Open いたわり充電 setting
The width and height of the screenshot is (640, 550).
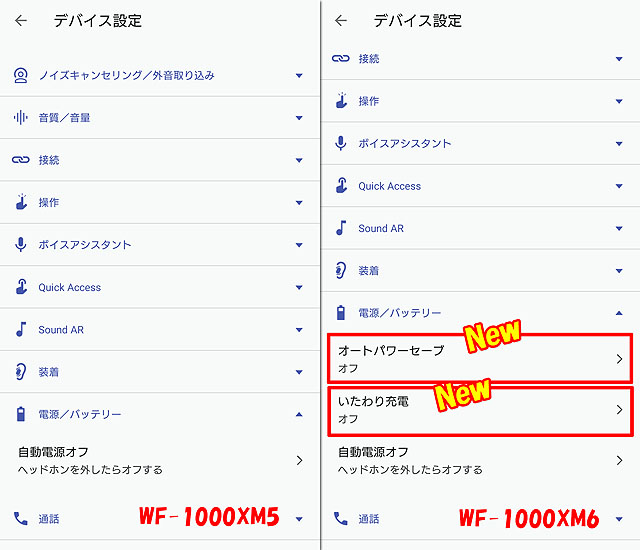[480, 409]
